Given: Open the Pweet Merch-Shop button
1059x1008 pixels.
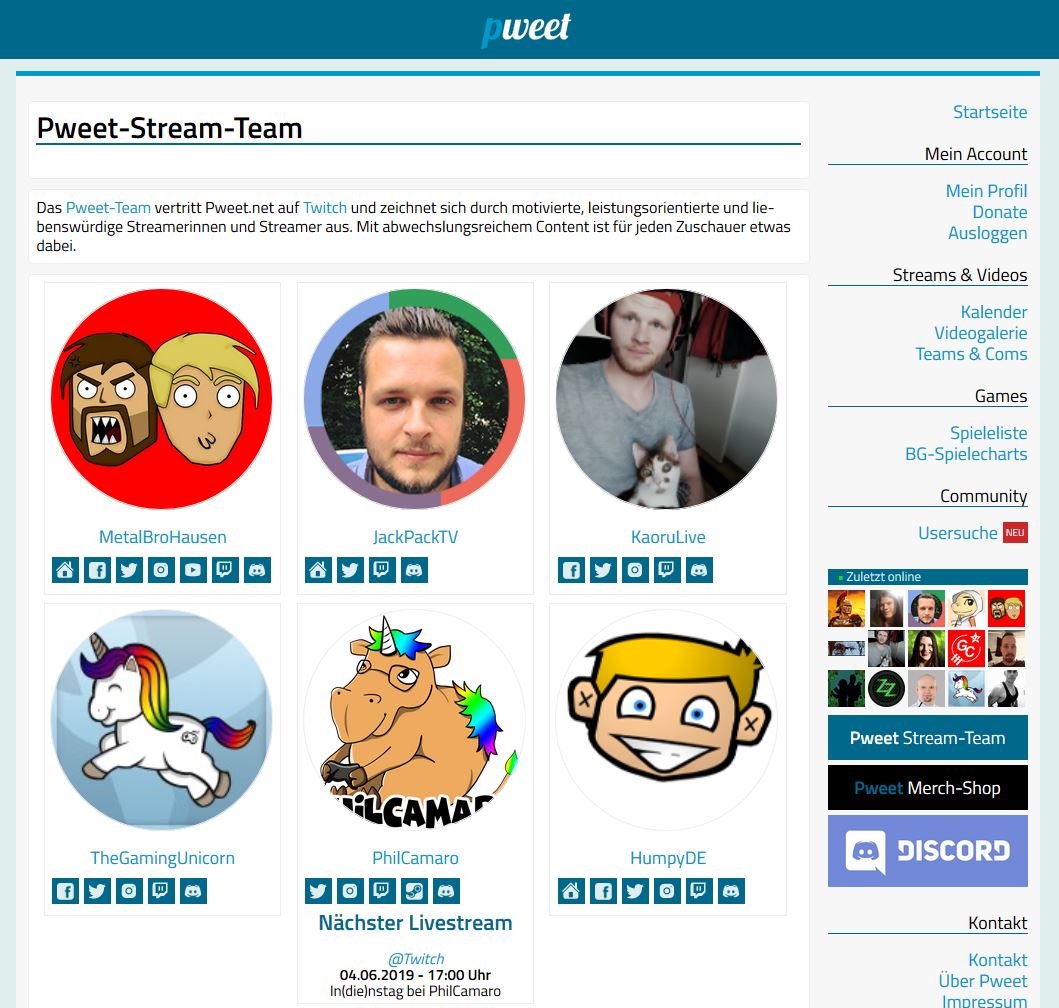Looking at the screenshot, I should click(x=927, y=788).
